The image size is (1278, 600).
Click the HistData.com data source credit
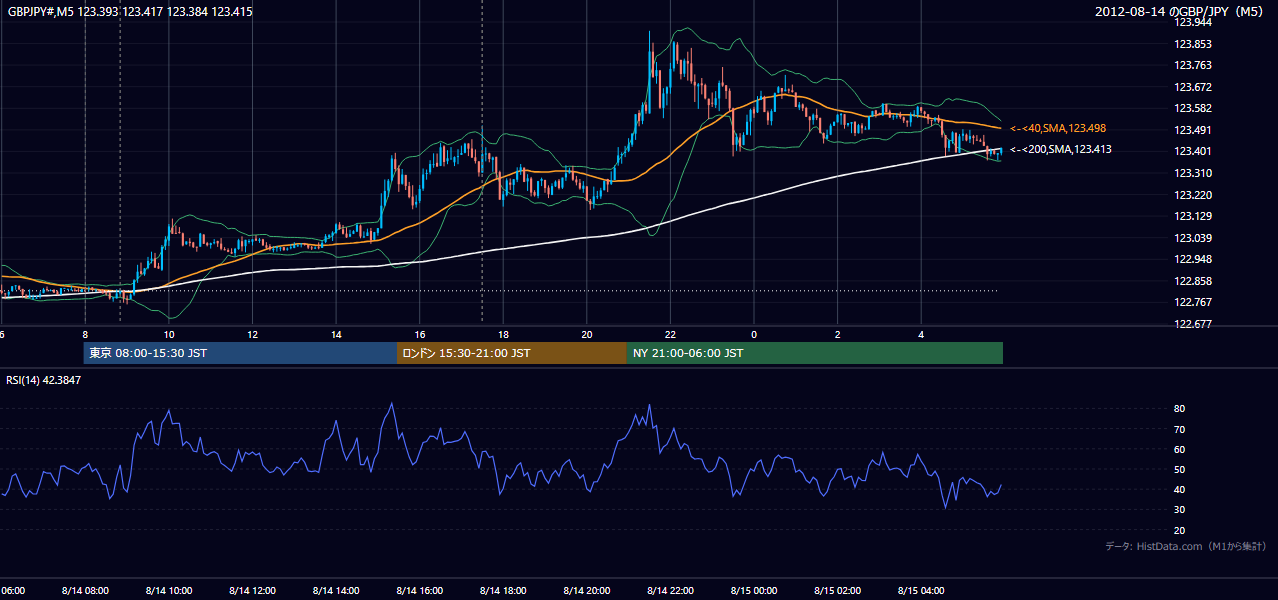(x=1186, y=546)
